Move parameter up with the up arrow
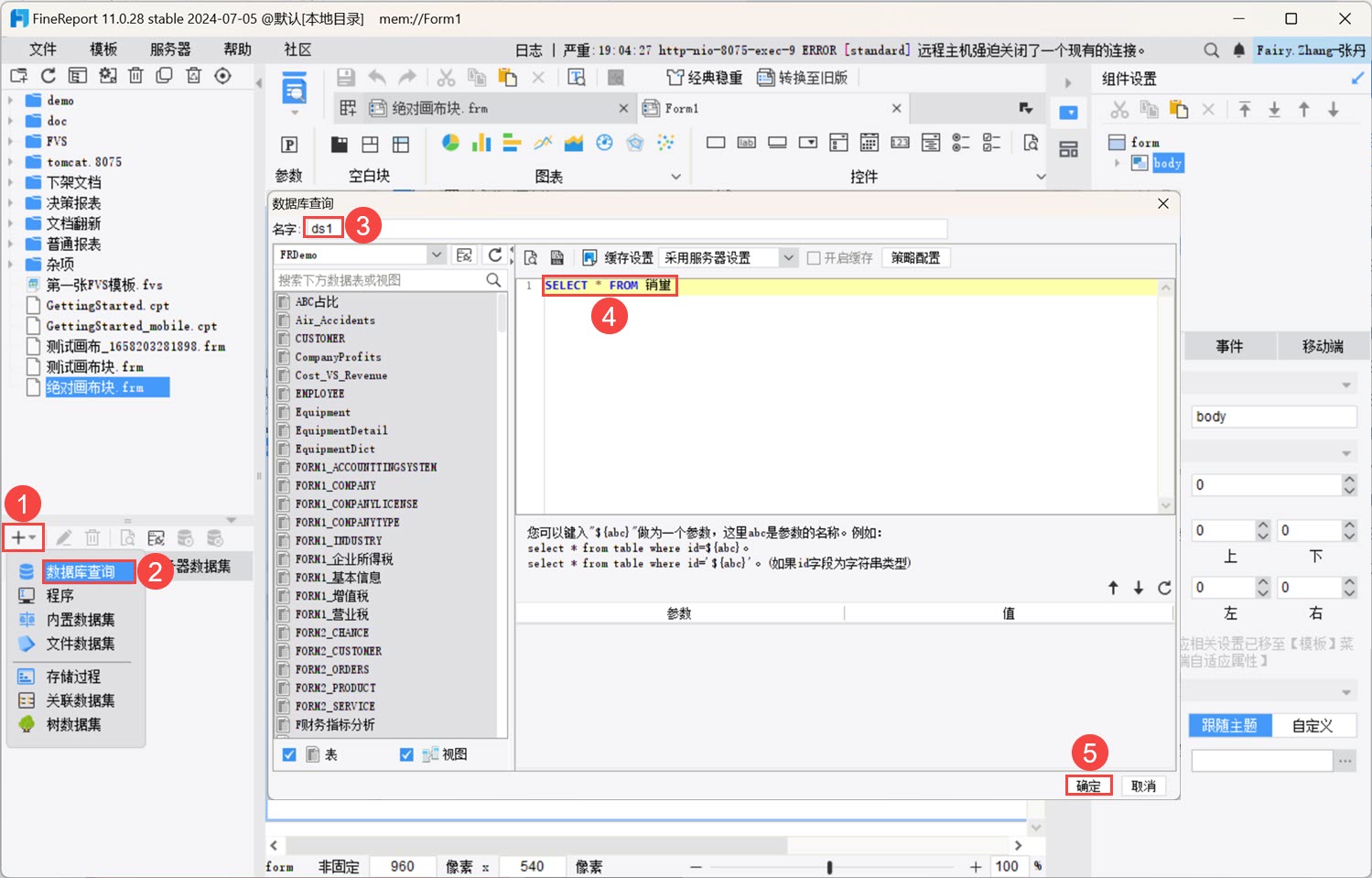 (x=1113, y=588)
